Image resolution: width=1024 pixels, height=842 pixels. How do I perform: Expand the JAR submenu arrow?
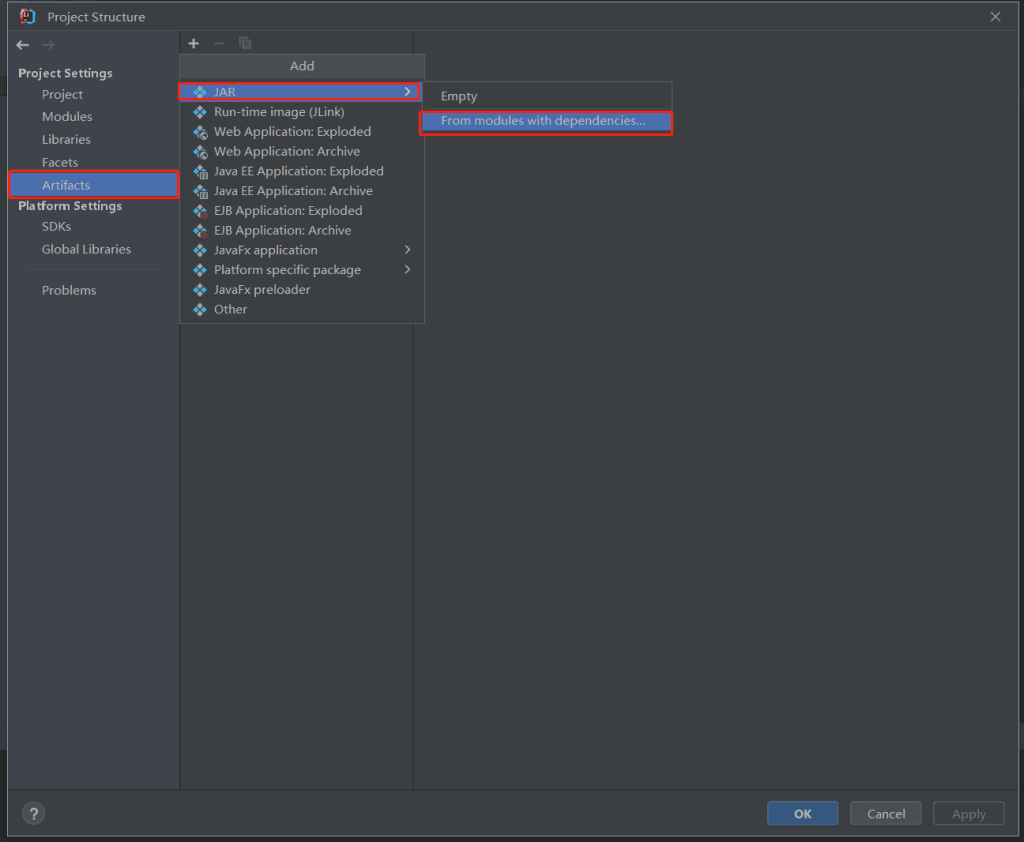[407, 92]
